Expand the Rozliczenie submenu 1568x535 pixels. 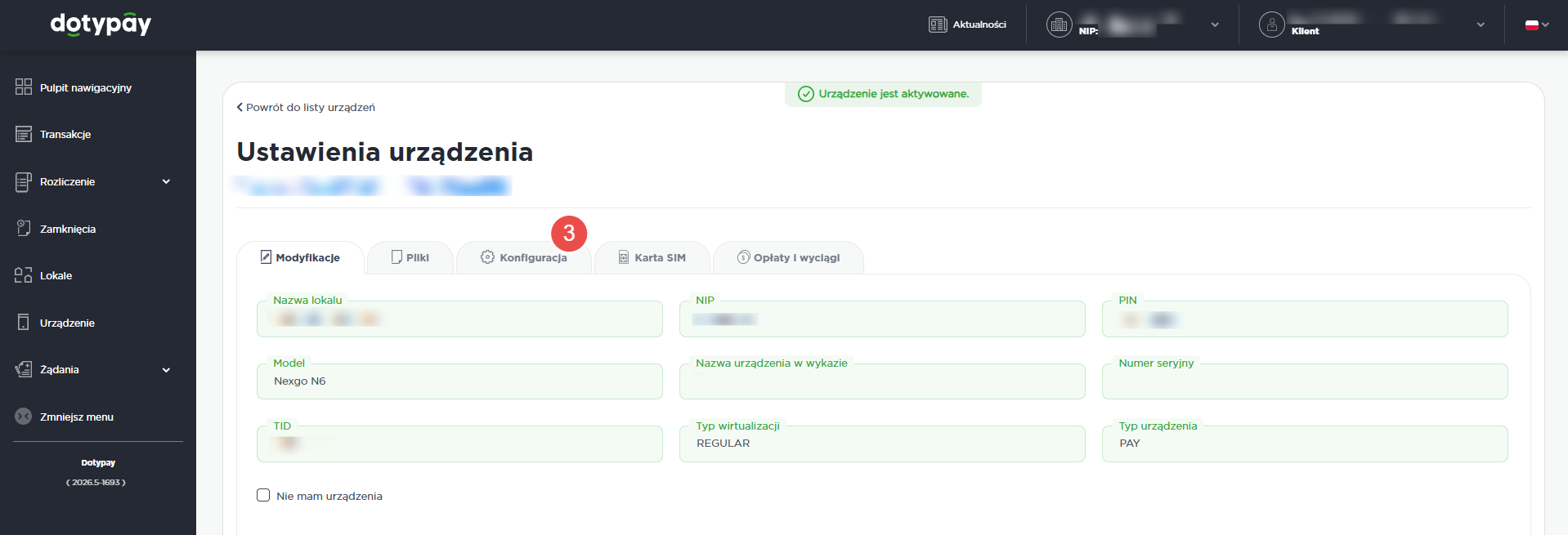[166, 181]
